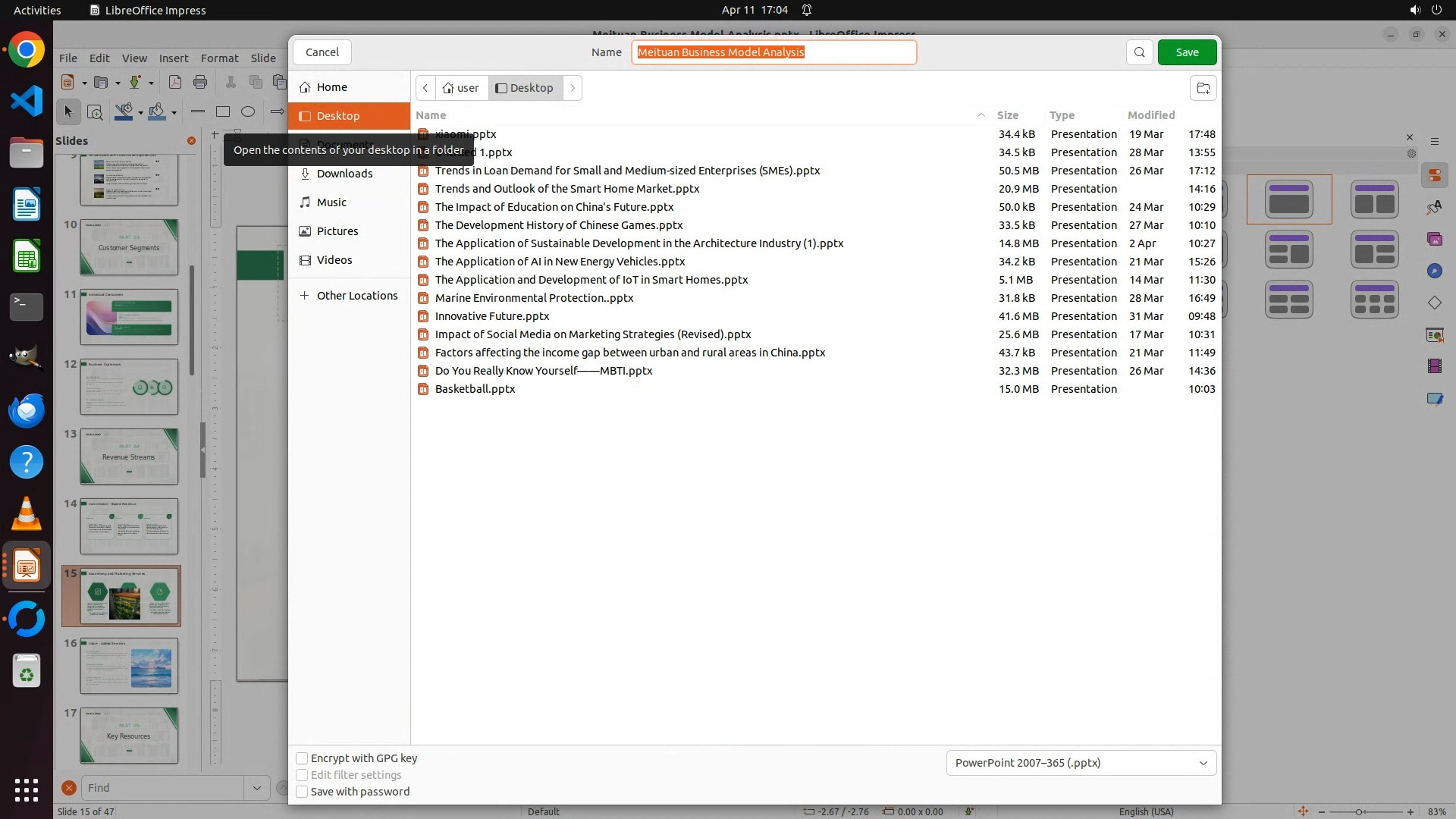Toggle Edit filter settings checkbox
This screenshot has height=819, width=1456.
click(x=302, y=775)
